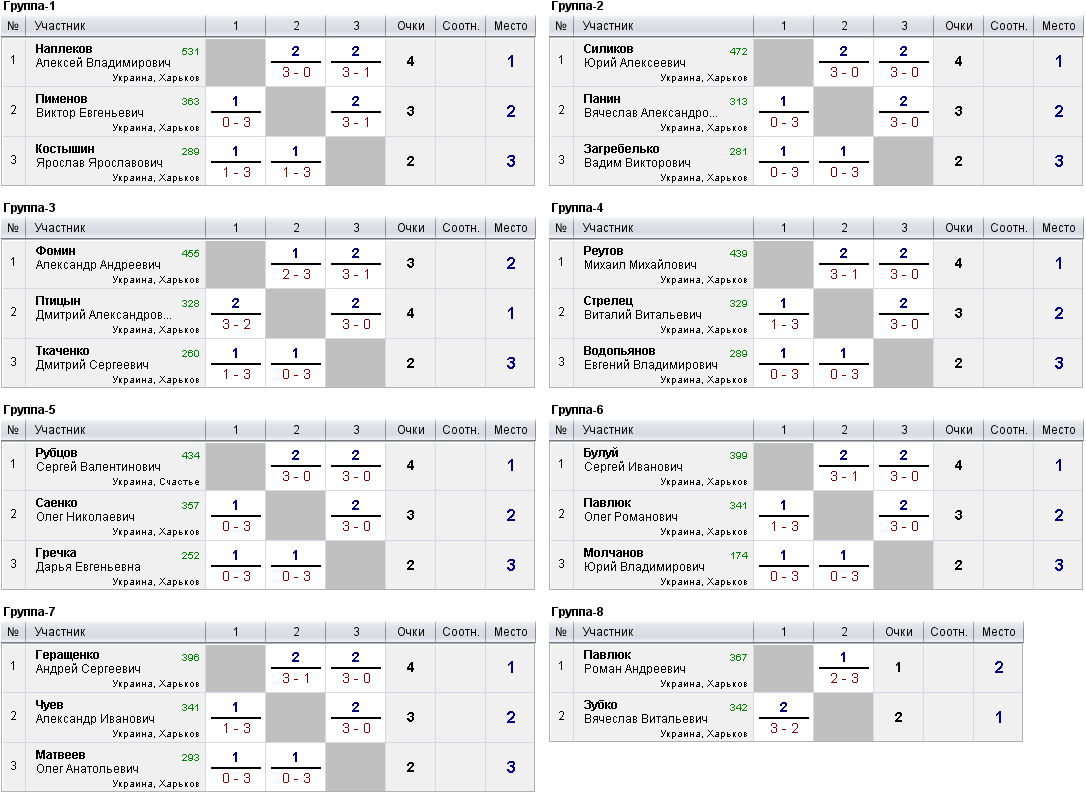Click place 1 of Зубко Вячеслав
Viewport: 1086px width, 796px height.
(x=998, y=717)
